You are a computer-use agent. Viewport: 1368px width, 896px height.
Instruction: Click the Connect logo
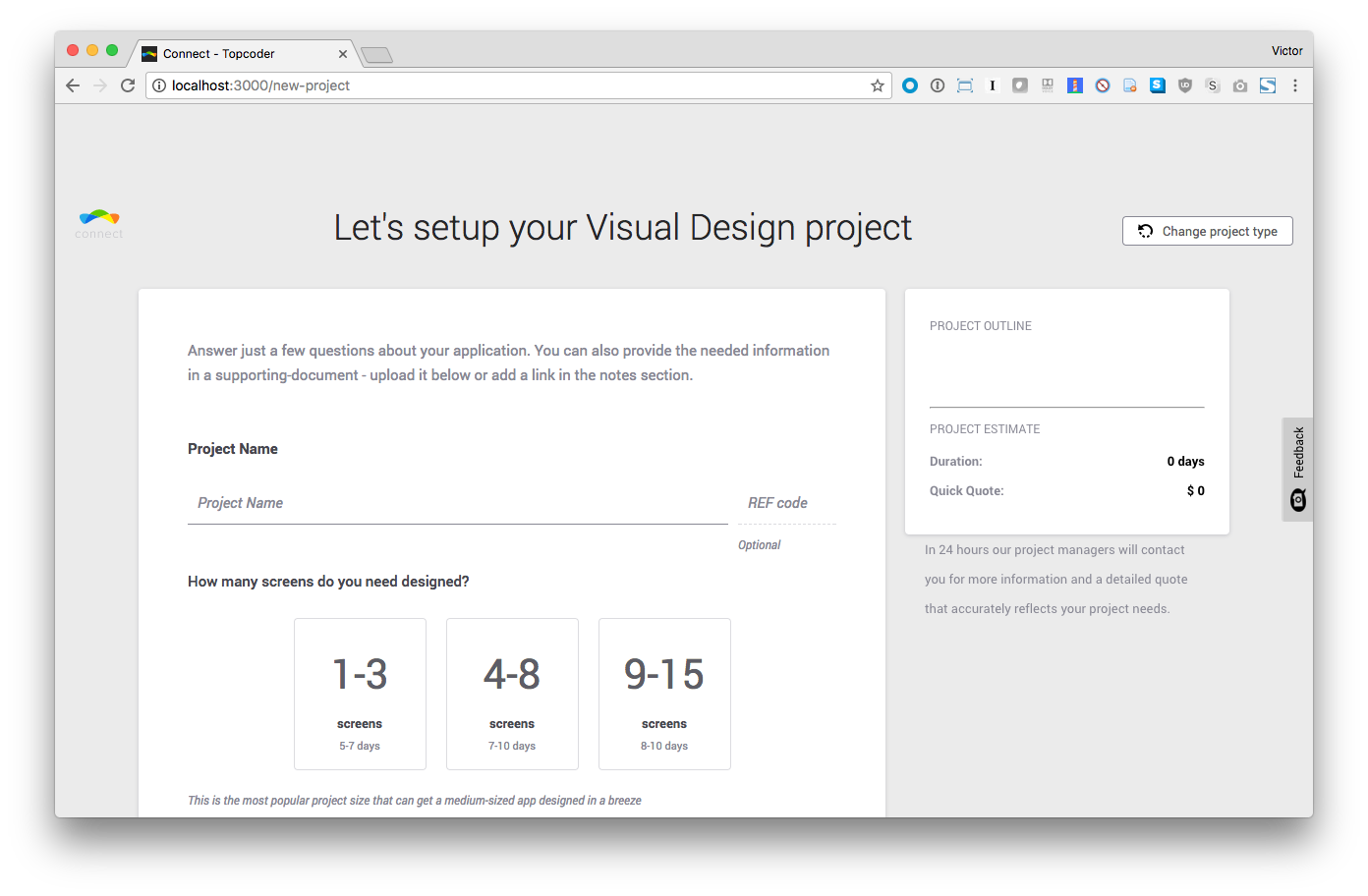99,224
